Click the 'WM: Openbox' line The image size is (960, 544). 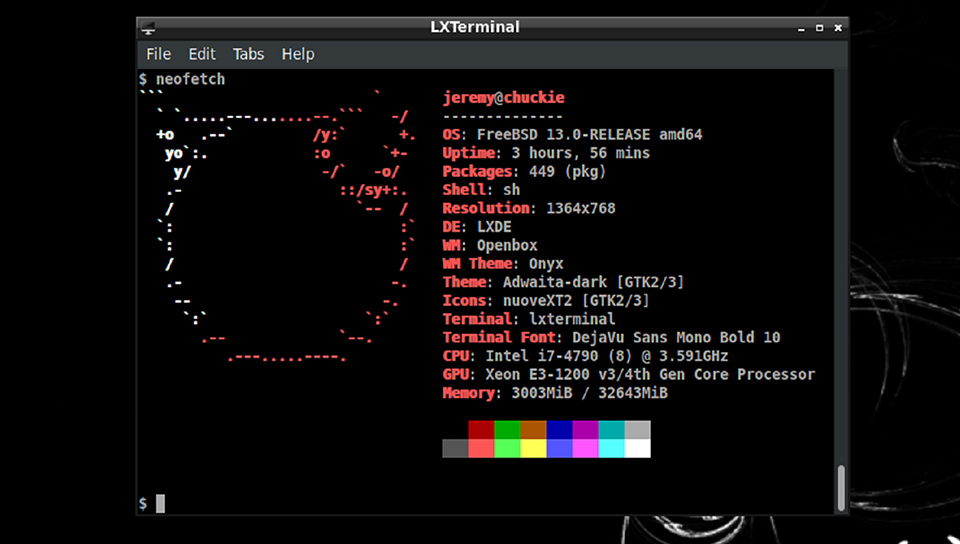(x=490, y=245)
